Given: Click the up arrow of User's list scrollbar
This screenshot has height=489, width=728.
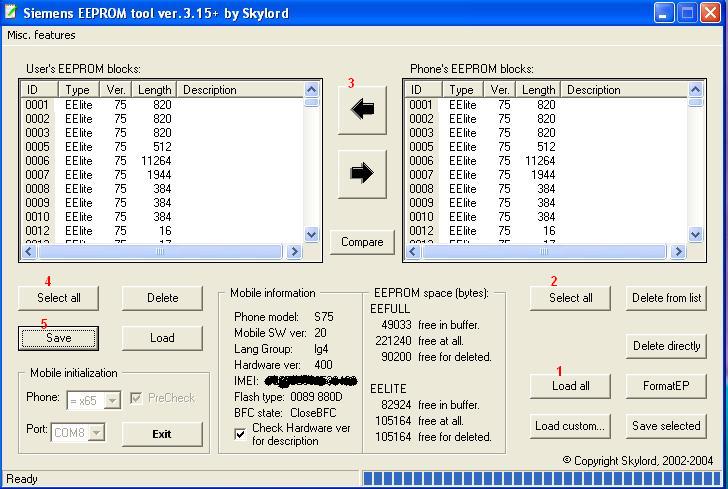Looking at the screenshot, I should (312, 89).
